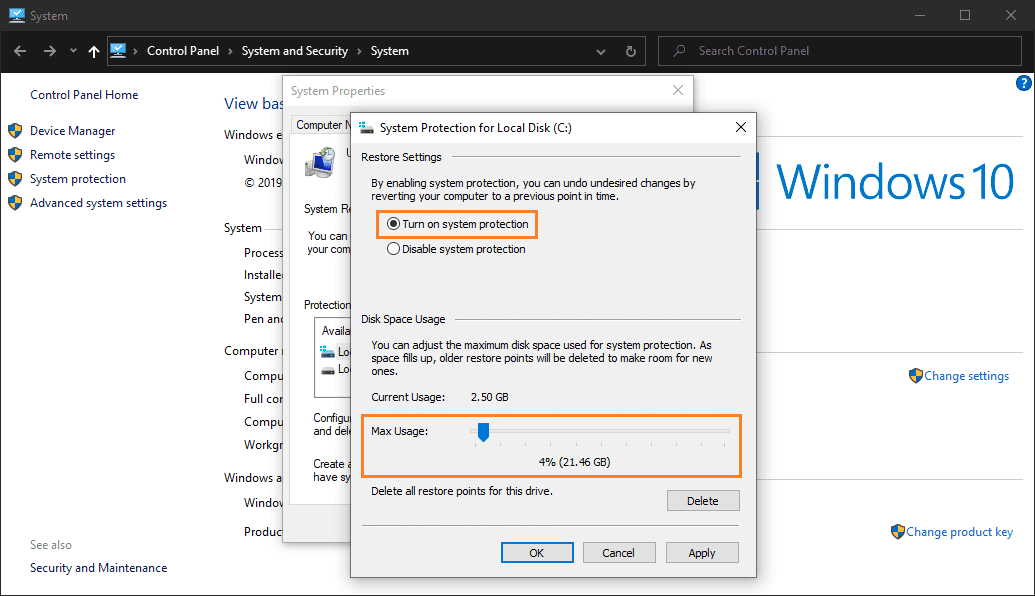Click the computer icon in address bar
This screenshot has height=596, width=1035.
(118, 50)
